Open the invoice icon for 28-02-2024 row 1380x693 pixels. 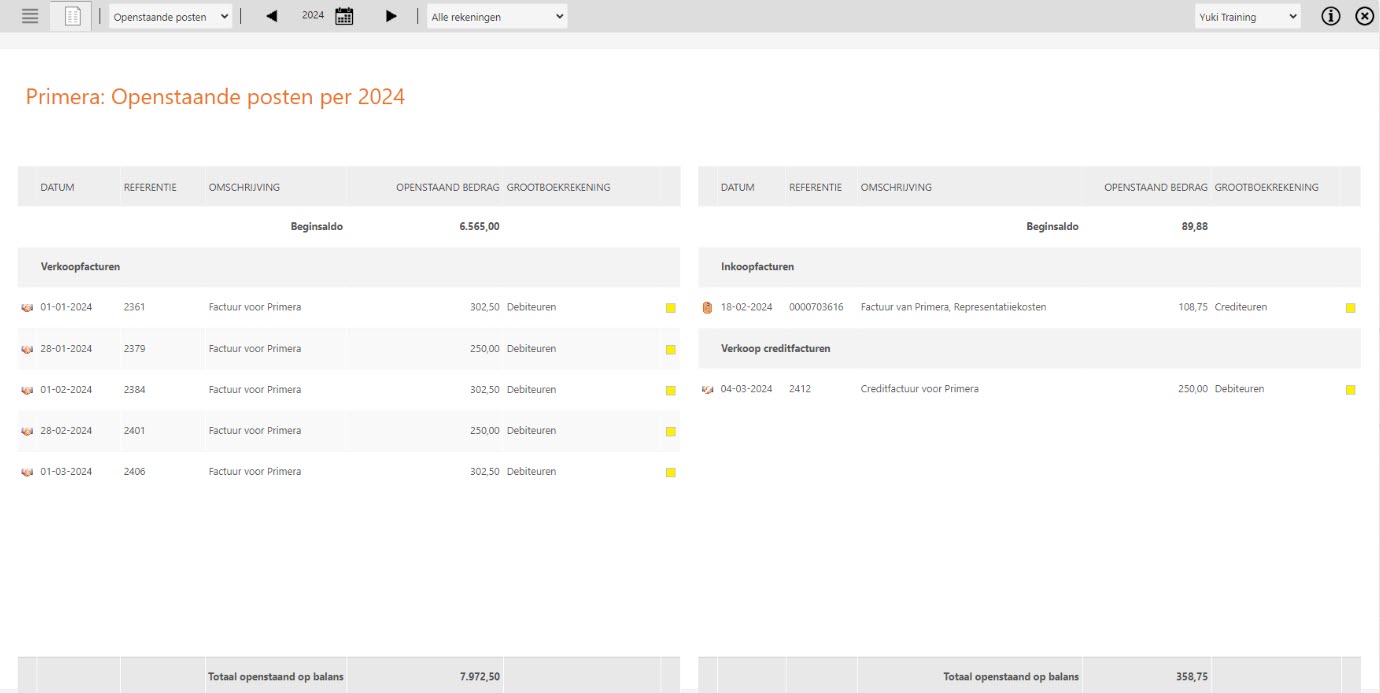click(27, 431)
